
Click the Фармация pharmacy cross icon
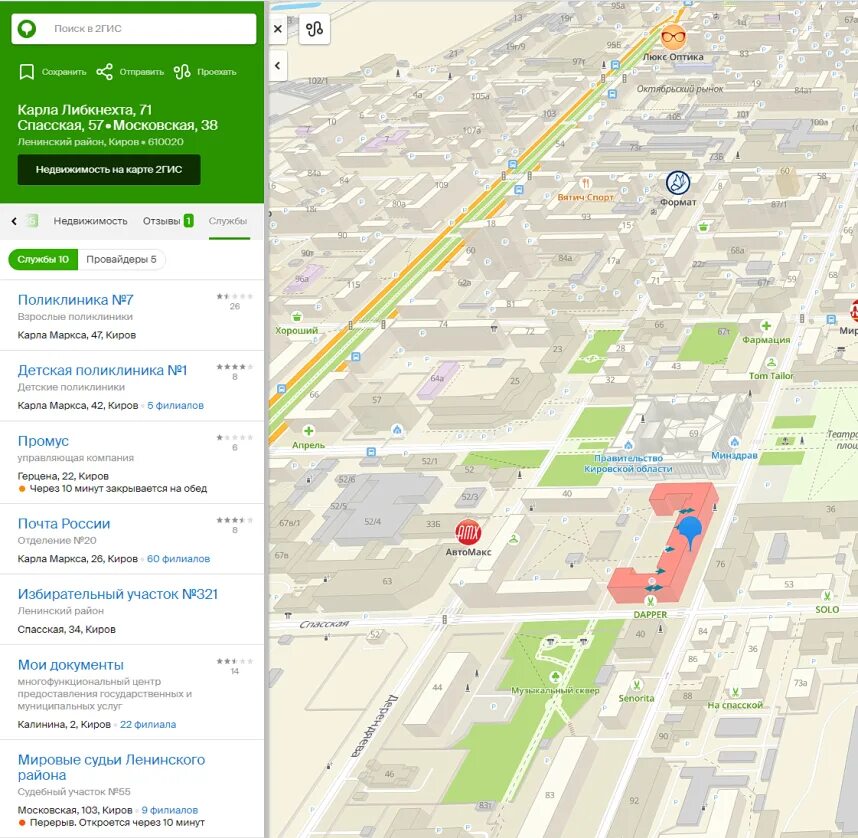coord(766,326)
